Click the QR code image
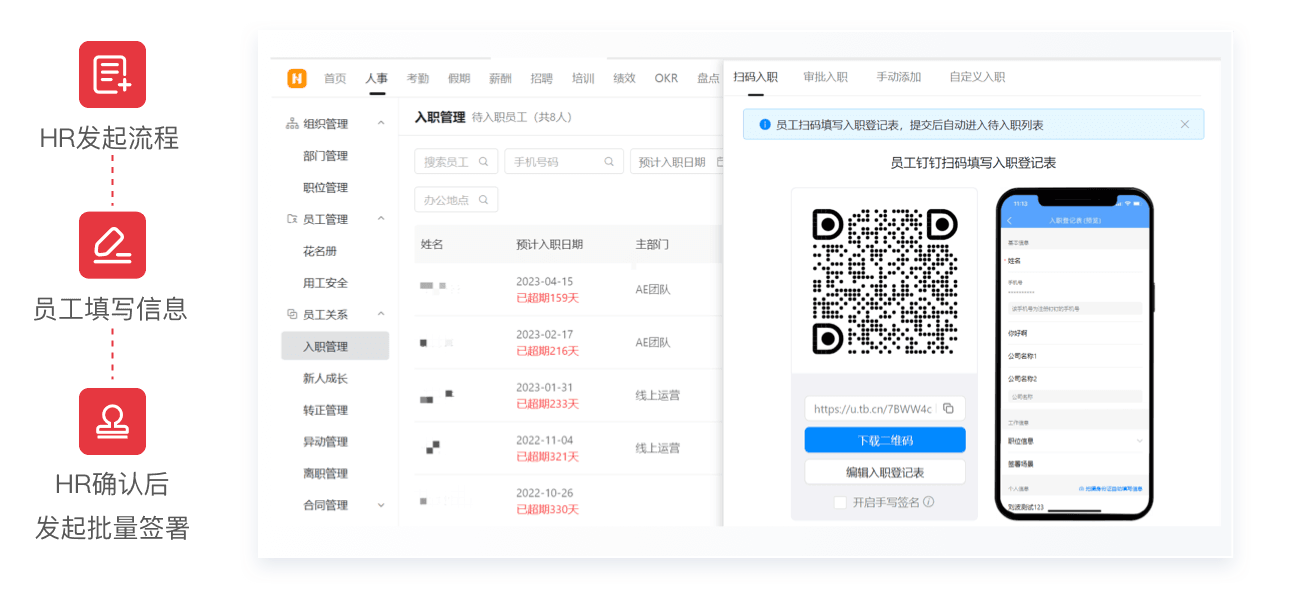 pyautogui.click(x=884, y=281)
